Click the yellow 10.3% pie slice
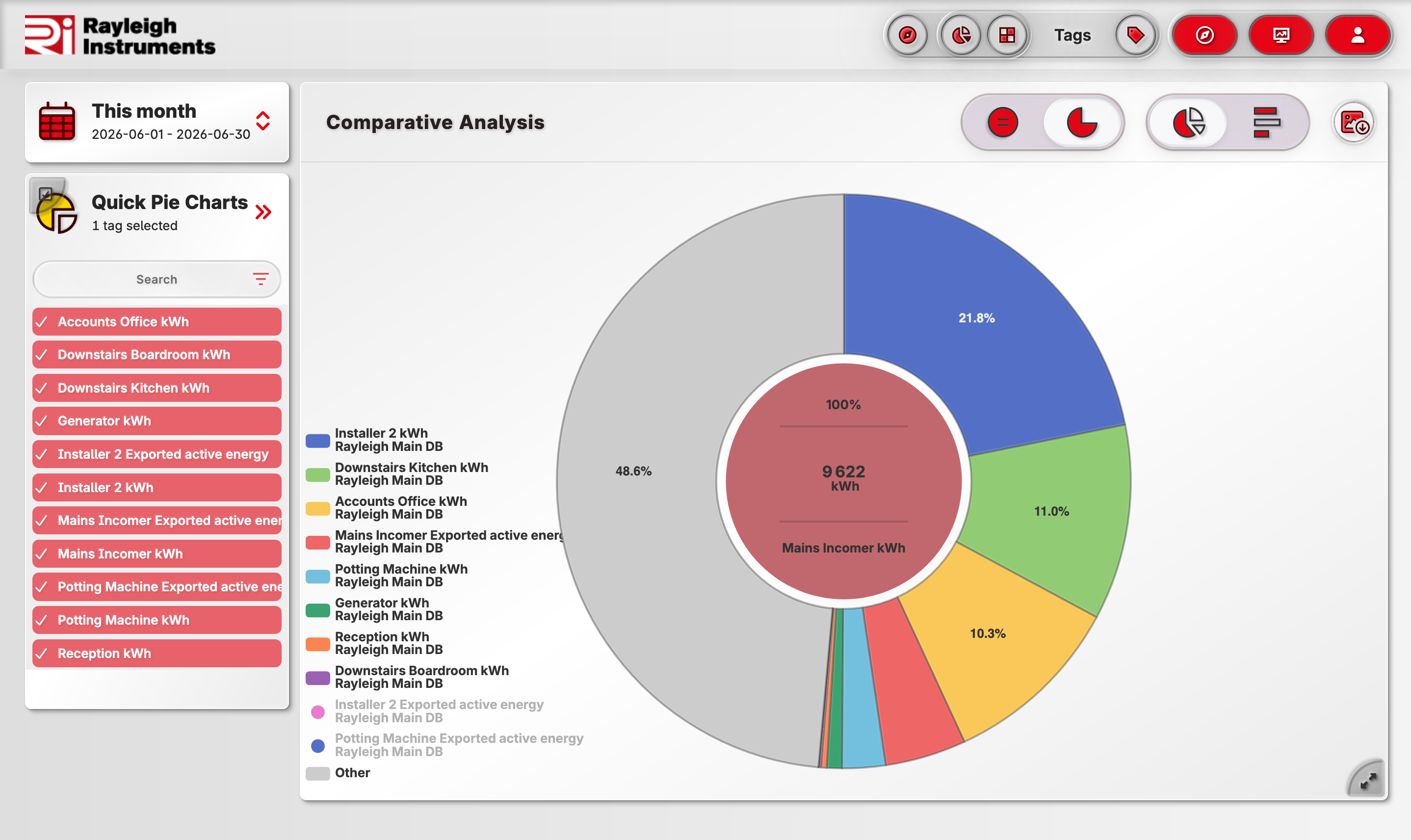The width and height of the screenshot is (1411, 840). [988, 633]
